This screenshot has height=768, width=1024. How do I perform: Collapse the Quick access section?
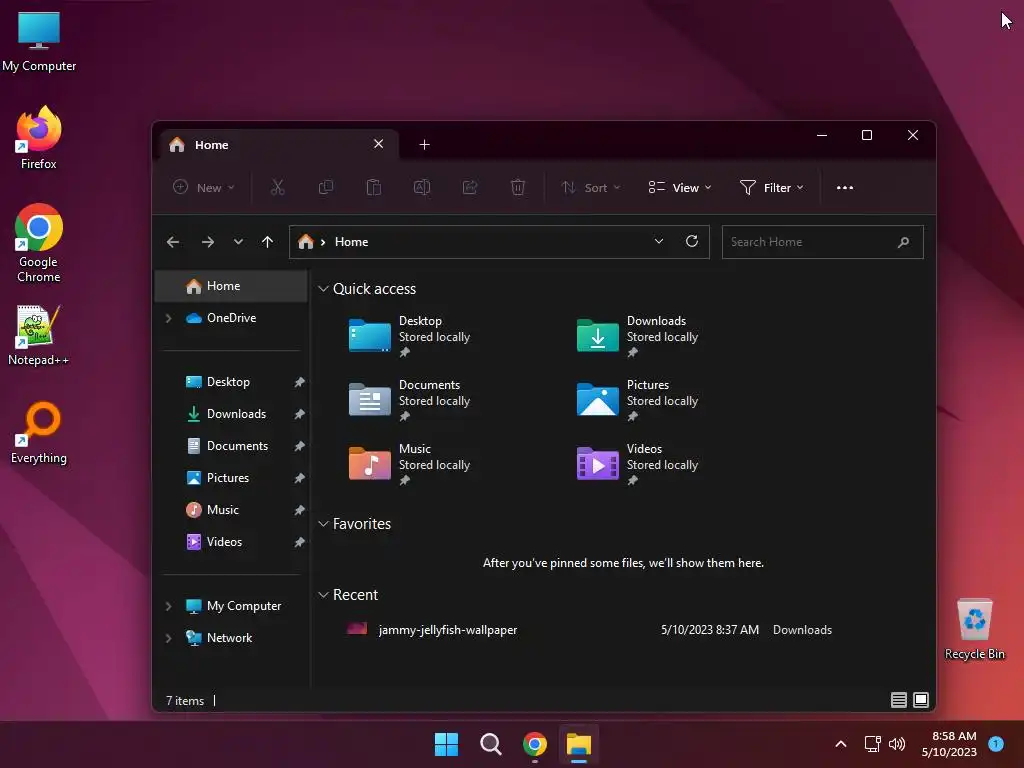click(x=323, y=289)
